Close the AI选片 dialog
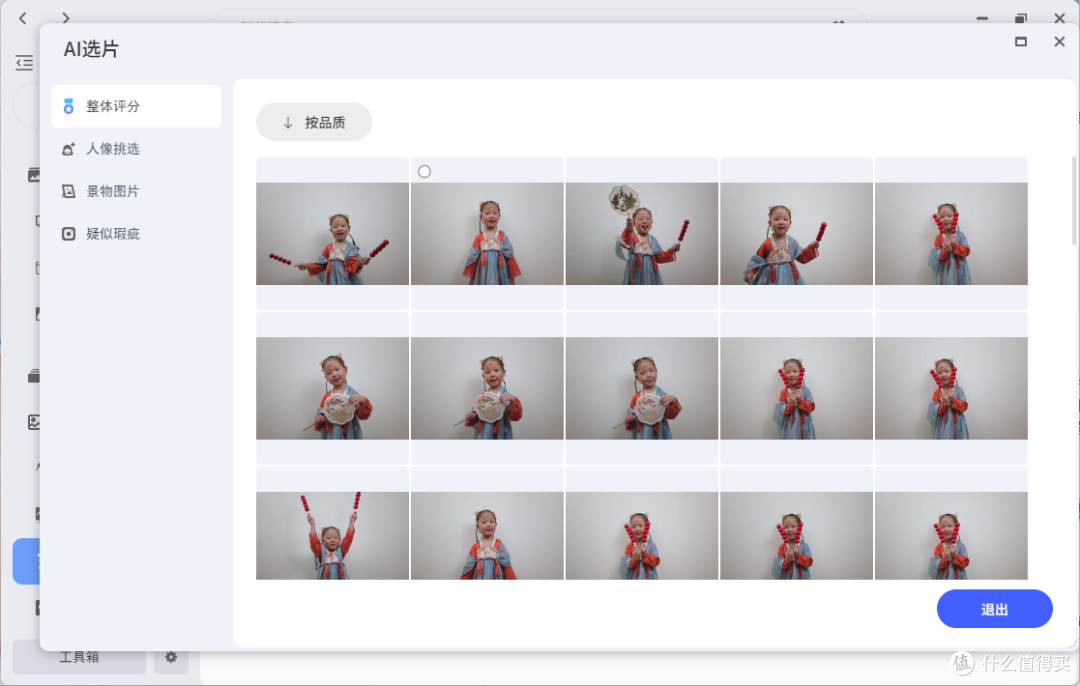Image resolution: width=1080 pixels, height=686 pixels. coord(1059,42)
